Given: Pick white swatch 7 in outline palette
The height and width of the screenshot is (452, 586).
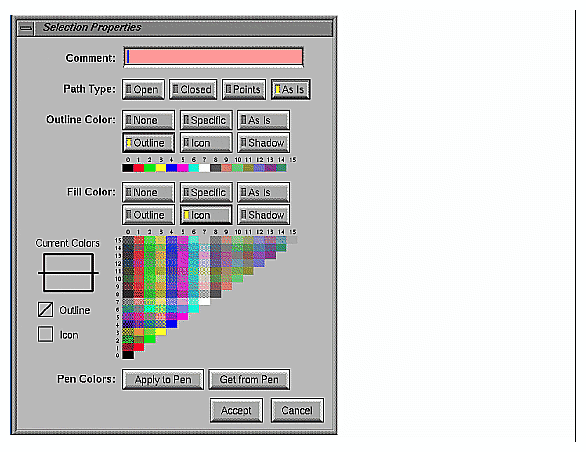Looking at the screenshot, I should point(204,168).
